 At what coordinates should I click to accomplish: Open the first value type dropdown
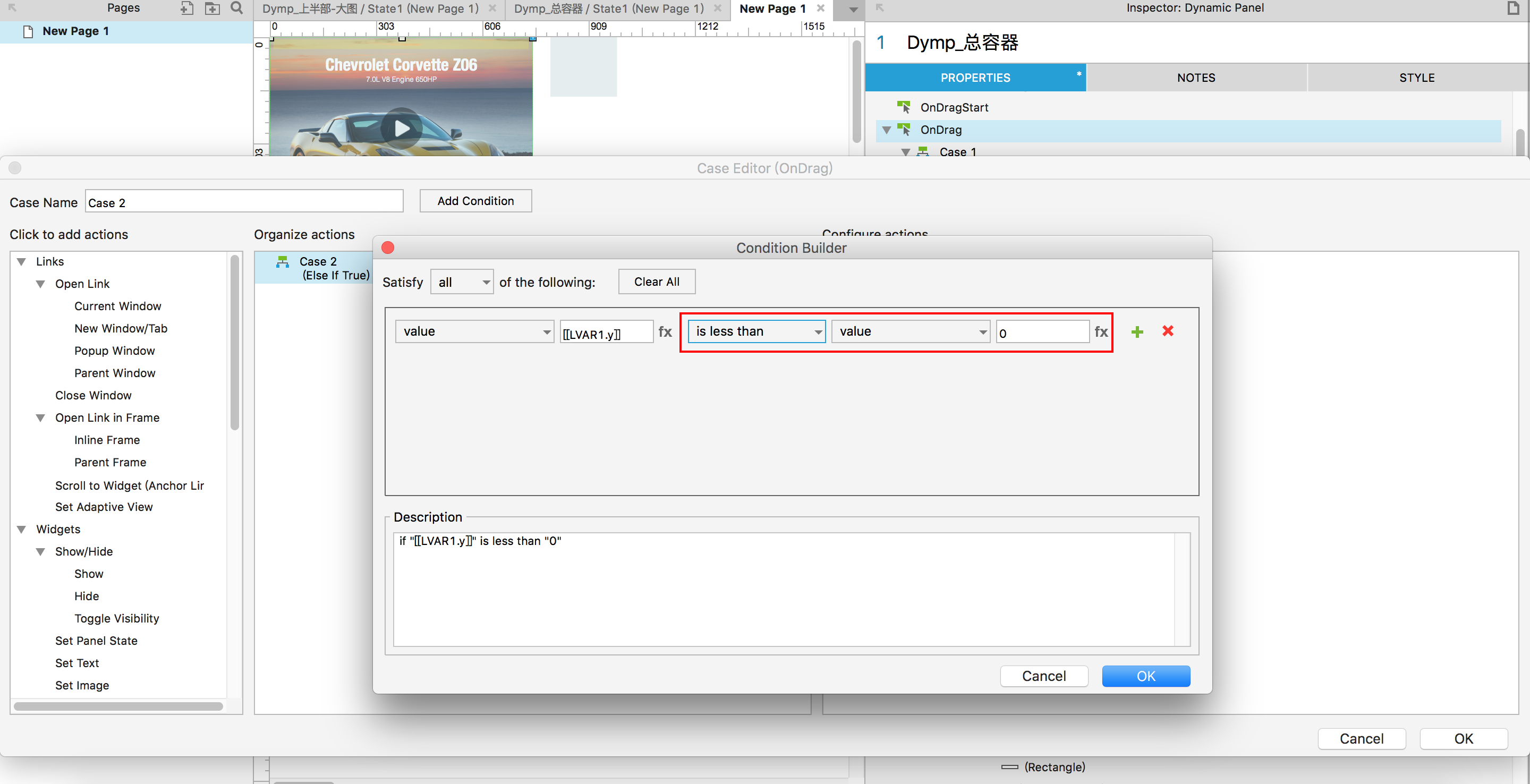point(474,331)
